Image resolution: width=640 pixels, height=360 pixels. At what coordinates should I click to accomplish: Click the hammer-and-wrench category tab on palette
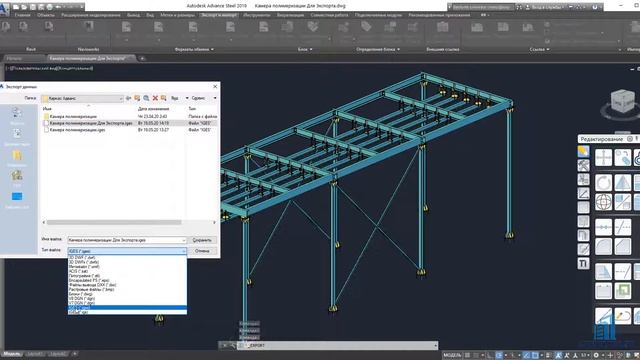(583, 165)
